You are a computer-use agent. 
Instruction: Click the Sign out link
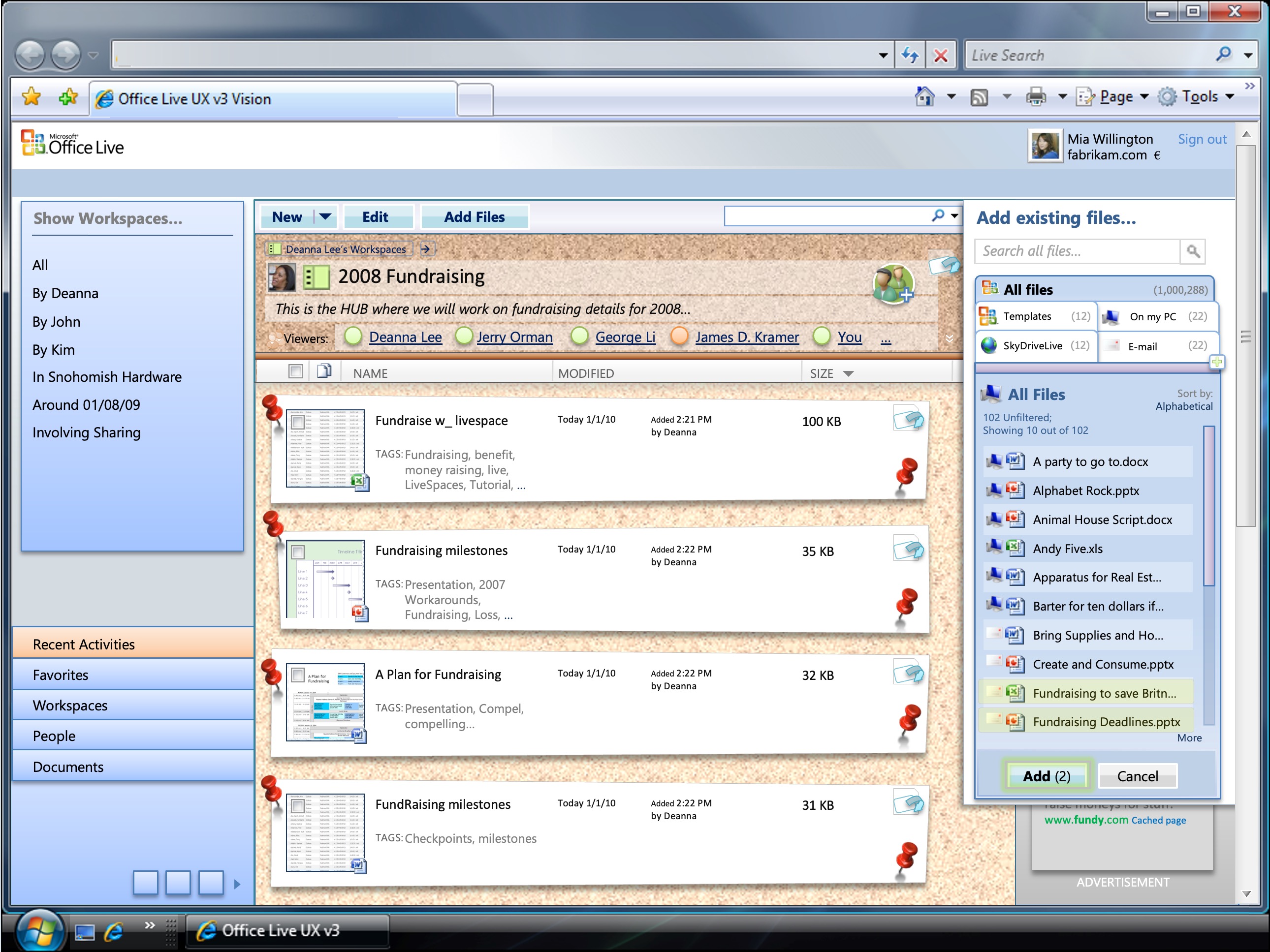(x=1202, y=139)
